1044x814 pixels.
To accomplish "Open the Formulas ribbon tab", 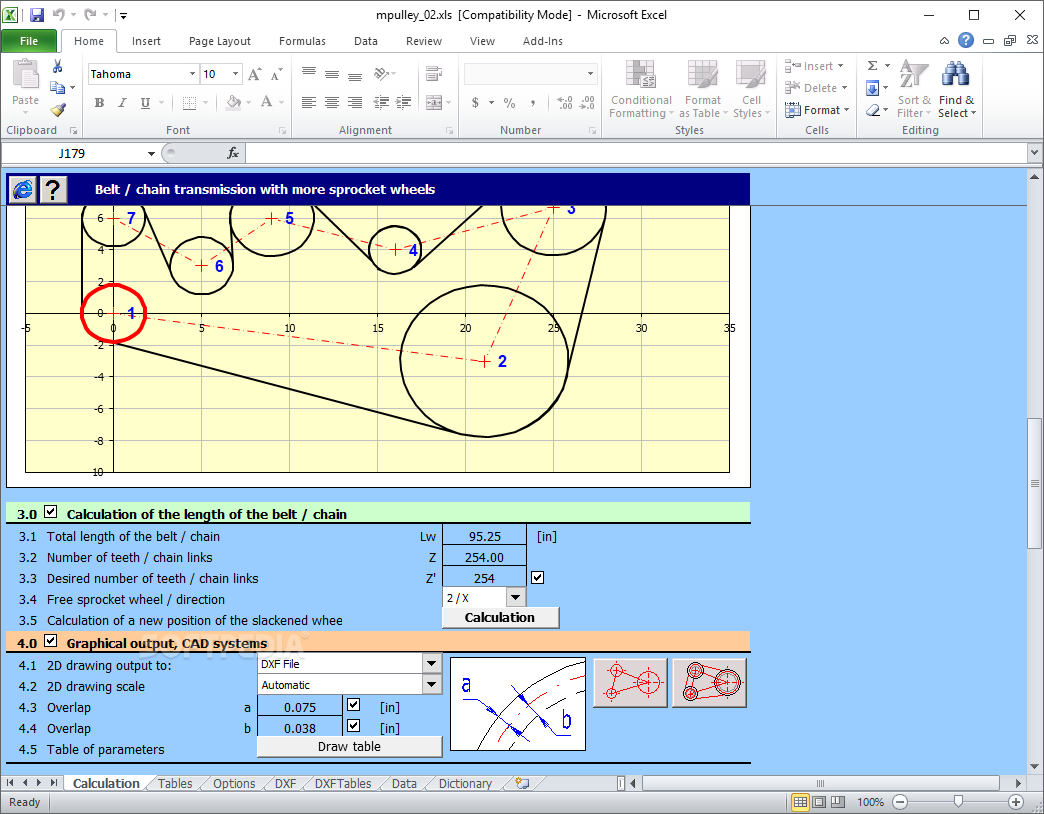I will point(302,41).
